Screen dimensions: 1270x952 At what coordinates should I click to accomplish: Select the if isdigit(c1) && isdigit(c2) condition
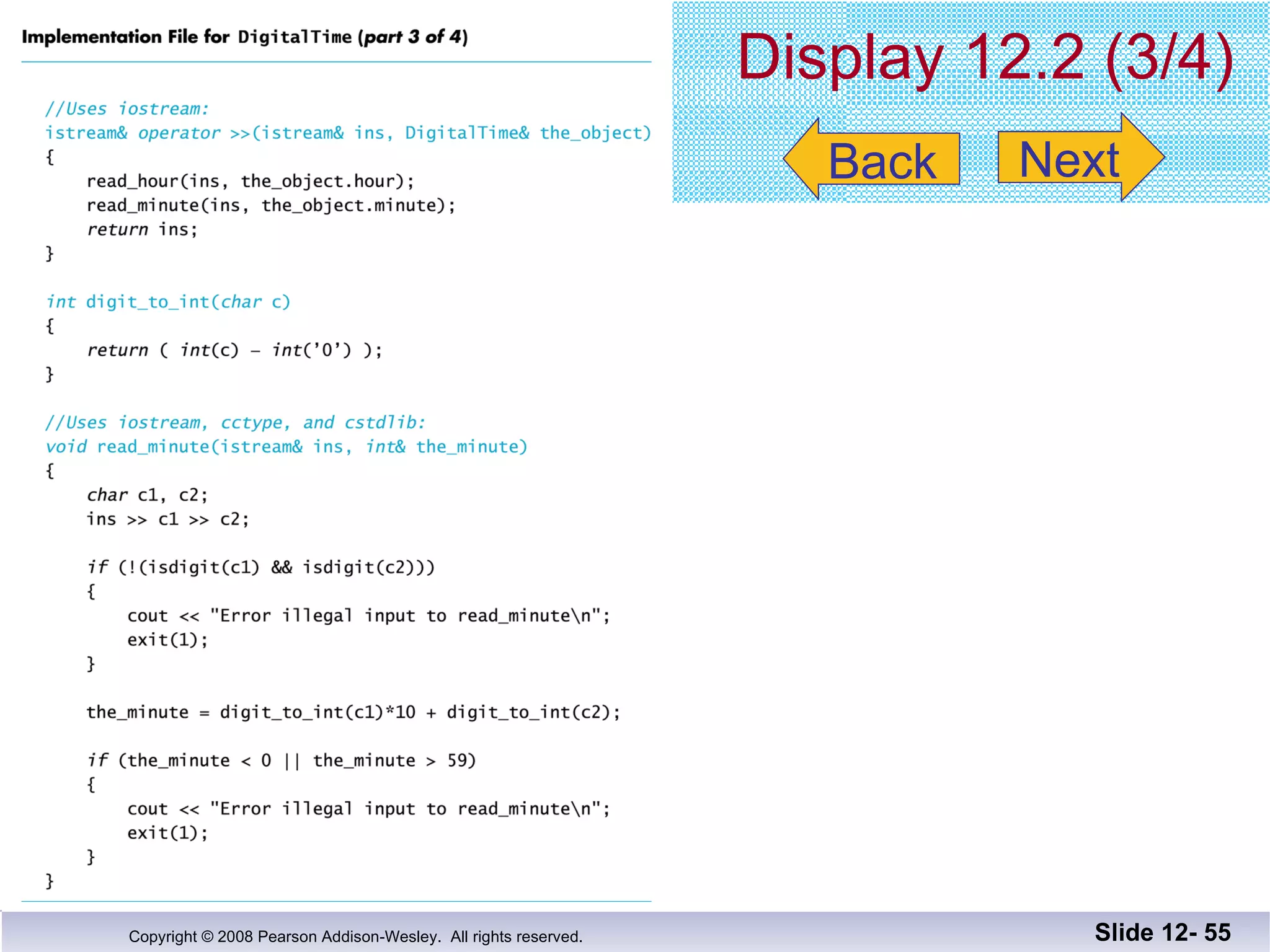[x=260, y=567]
